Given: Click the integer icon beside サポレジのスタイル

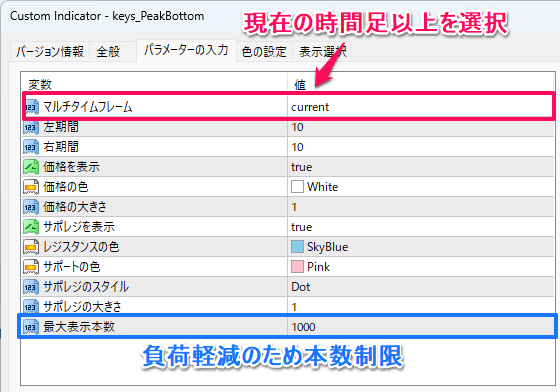Looking at the screenshot, I should point(31,287).
